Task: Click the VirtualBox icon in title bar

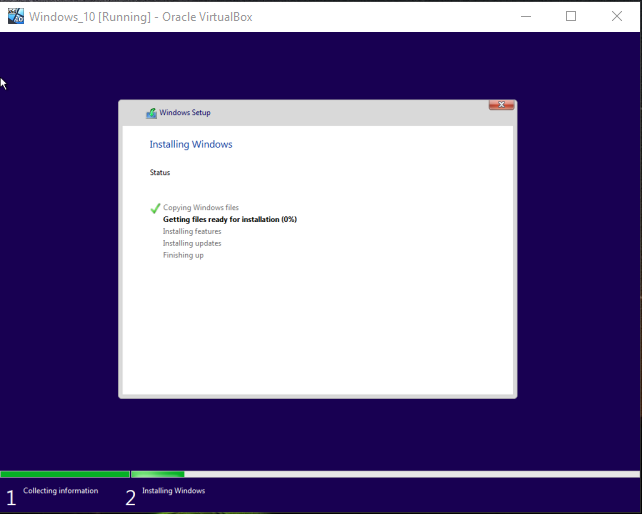Action: pyautogui.click(x=15, y=16)
